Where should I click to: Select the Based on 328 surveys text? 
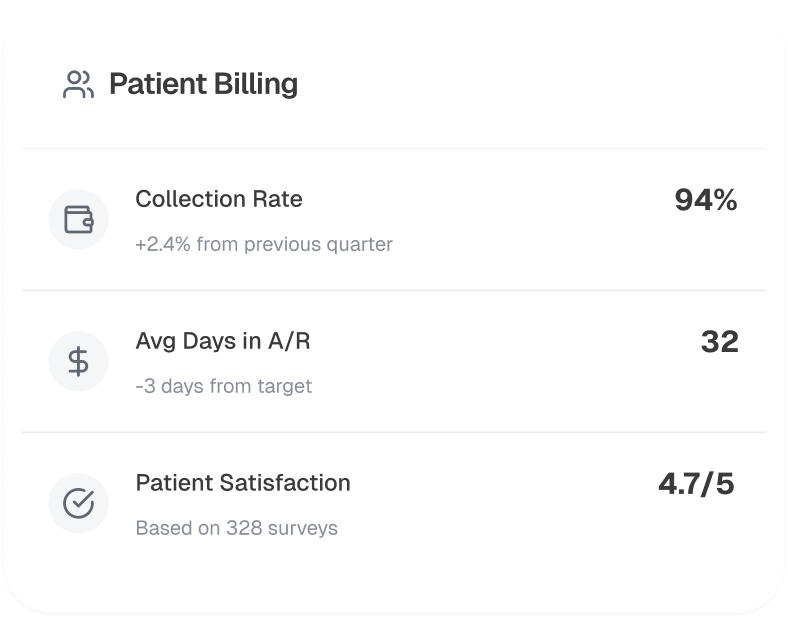[237, 528]
